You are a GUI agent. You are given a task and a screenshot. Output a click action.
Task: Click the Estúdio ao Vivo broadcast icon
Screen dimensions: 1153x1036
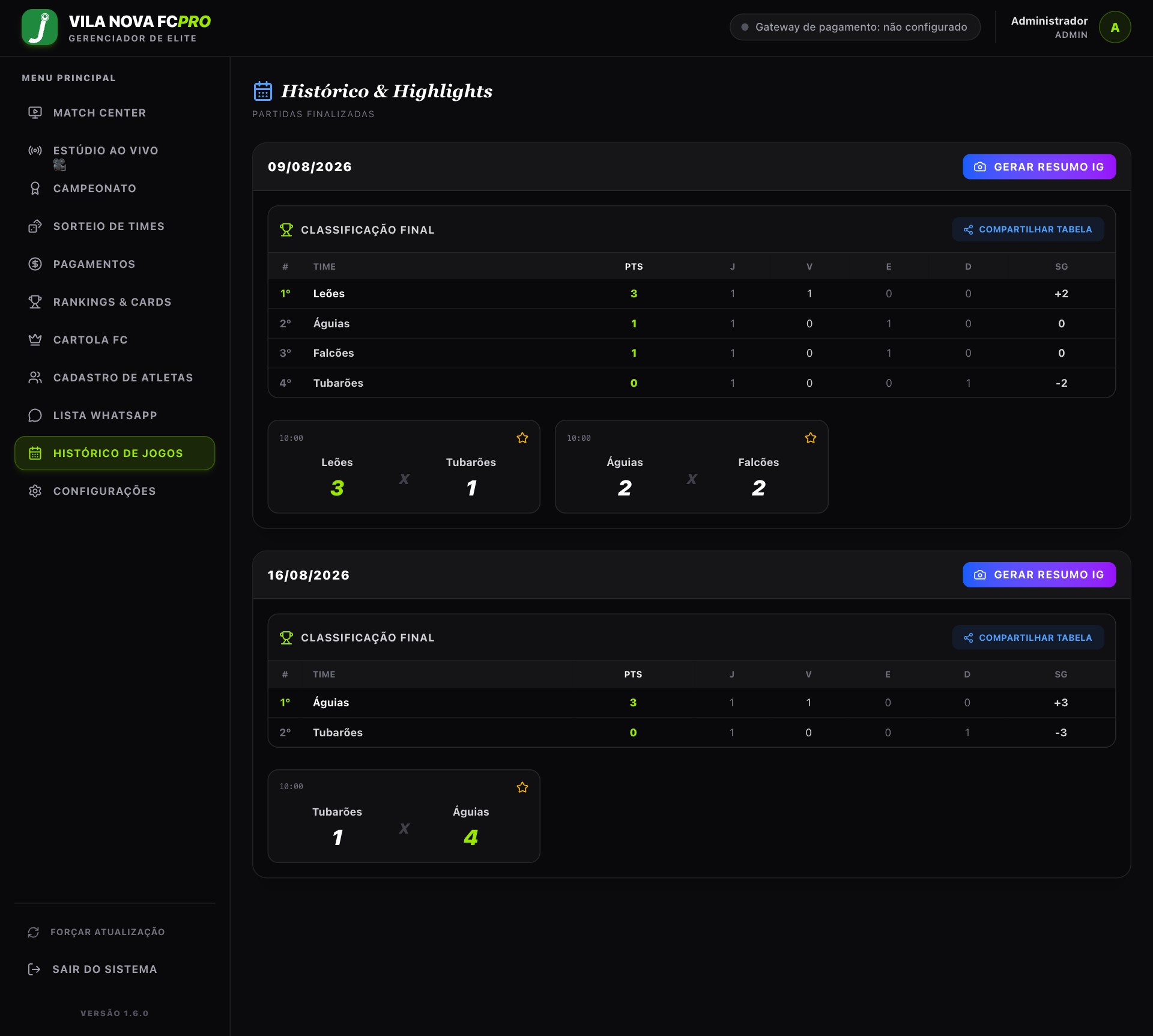[x=35, y=151]
